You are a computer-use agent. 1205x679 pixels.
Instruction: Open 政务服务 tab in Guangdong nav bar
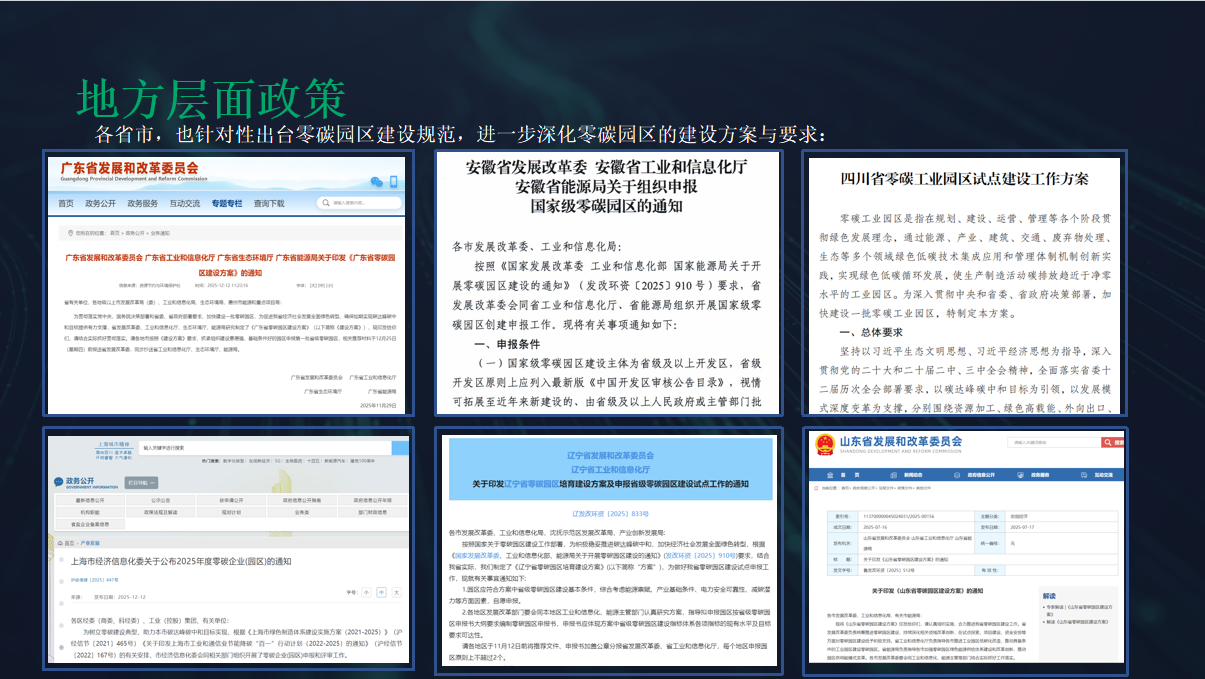pos(143,203)
